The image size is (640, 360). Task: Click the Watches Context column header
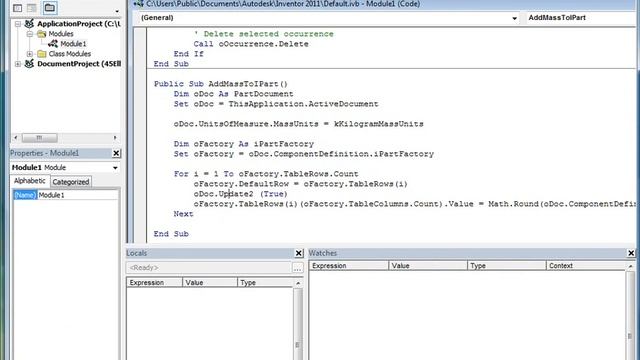586,266
